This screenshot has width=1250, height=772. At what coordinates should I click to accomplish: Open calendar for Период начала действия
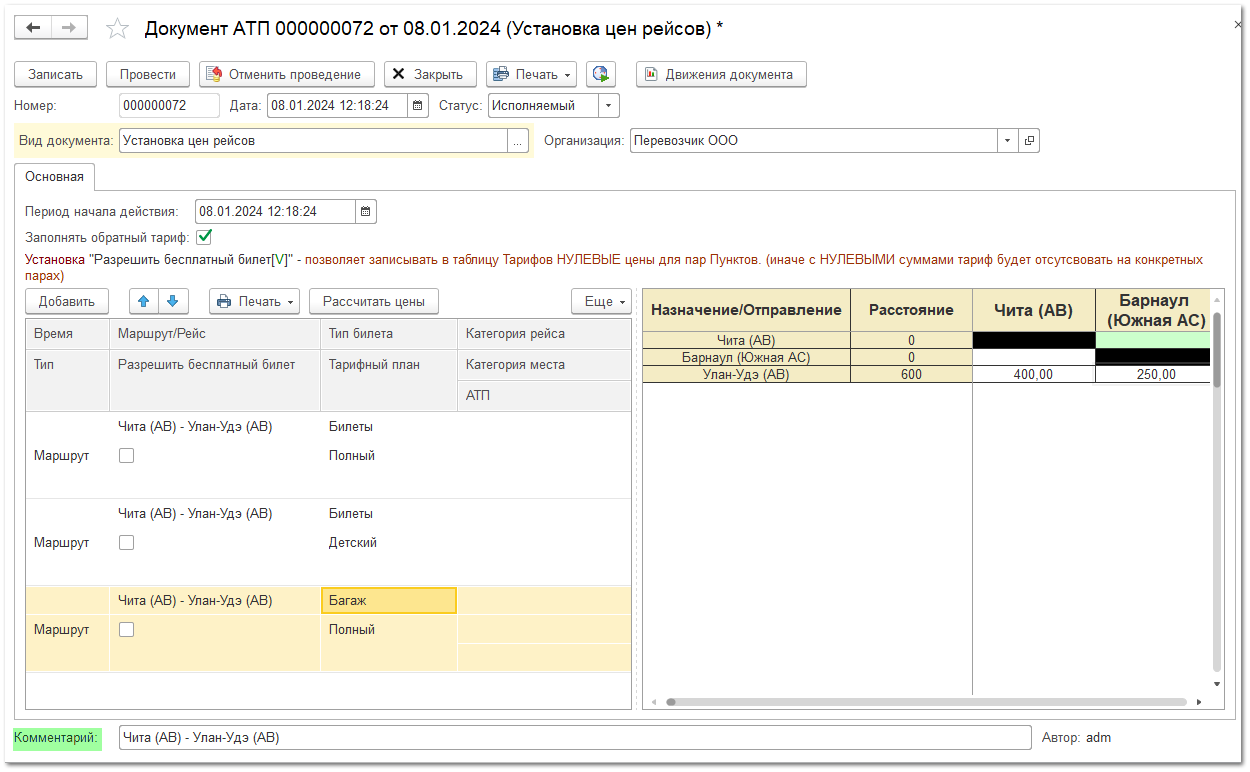pos(366,212)
